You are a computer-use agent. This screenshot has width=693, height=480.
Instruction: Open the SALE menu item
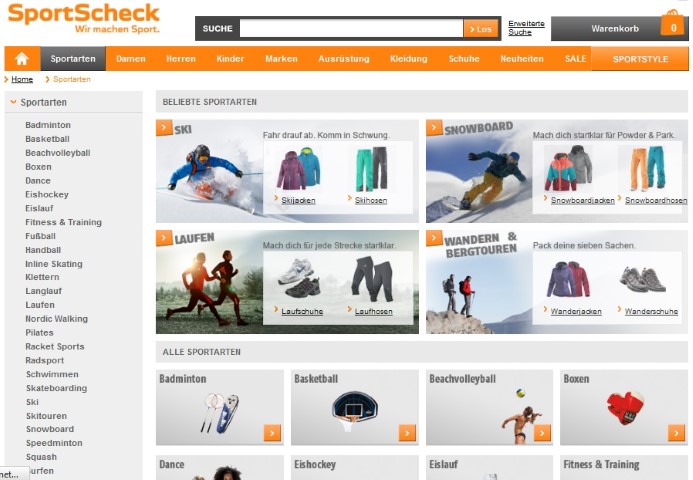coord(575,59)
